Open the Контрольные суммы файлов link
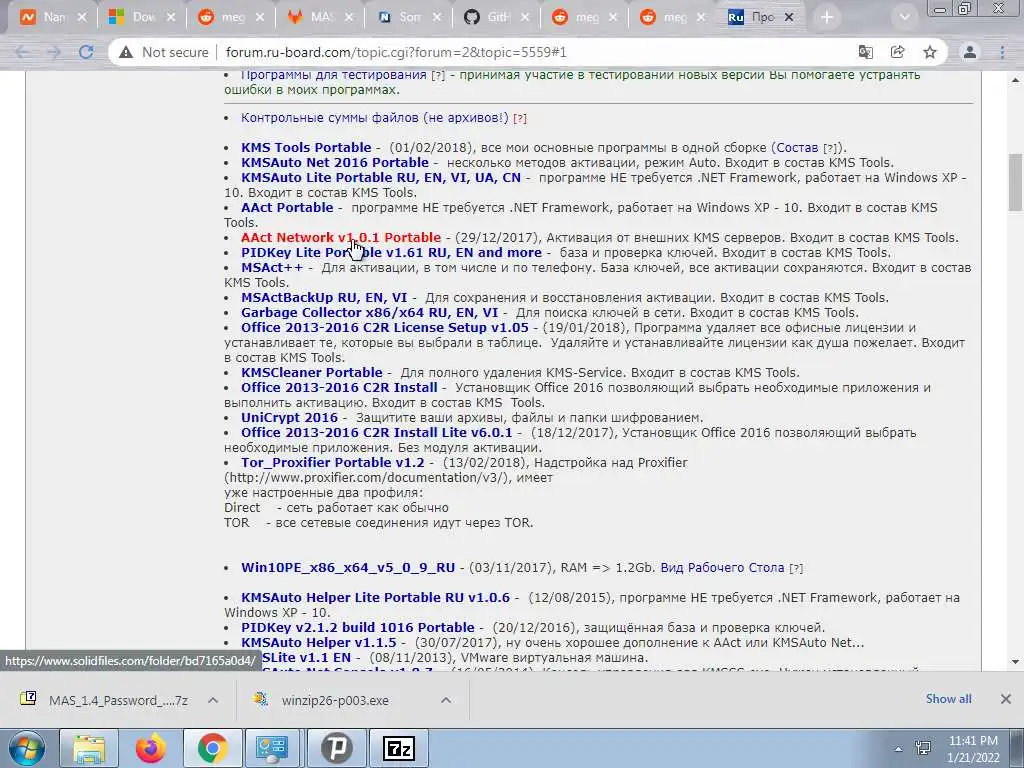This screenshot has width=1024, height=768. click(374, 118)
